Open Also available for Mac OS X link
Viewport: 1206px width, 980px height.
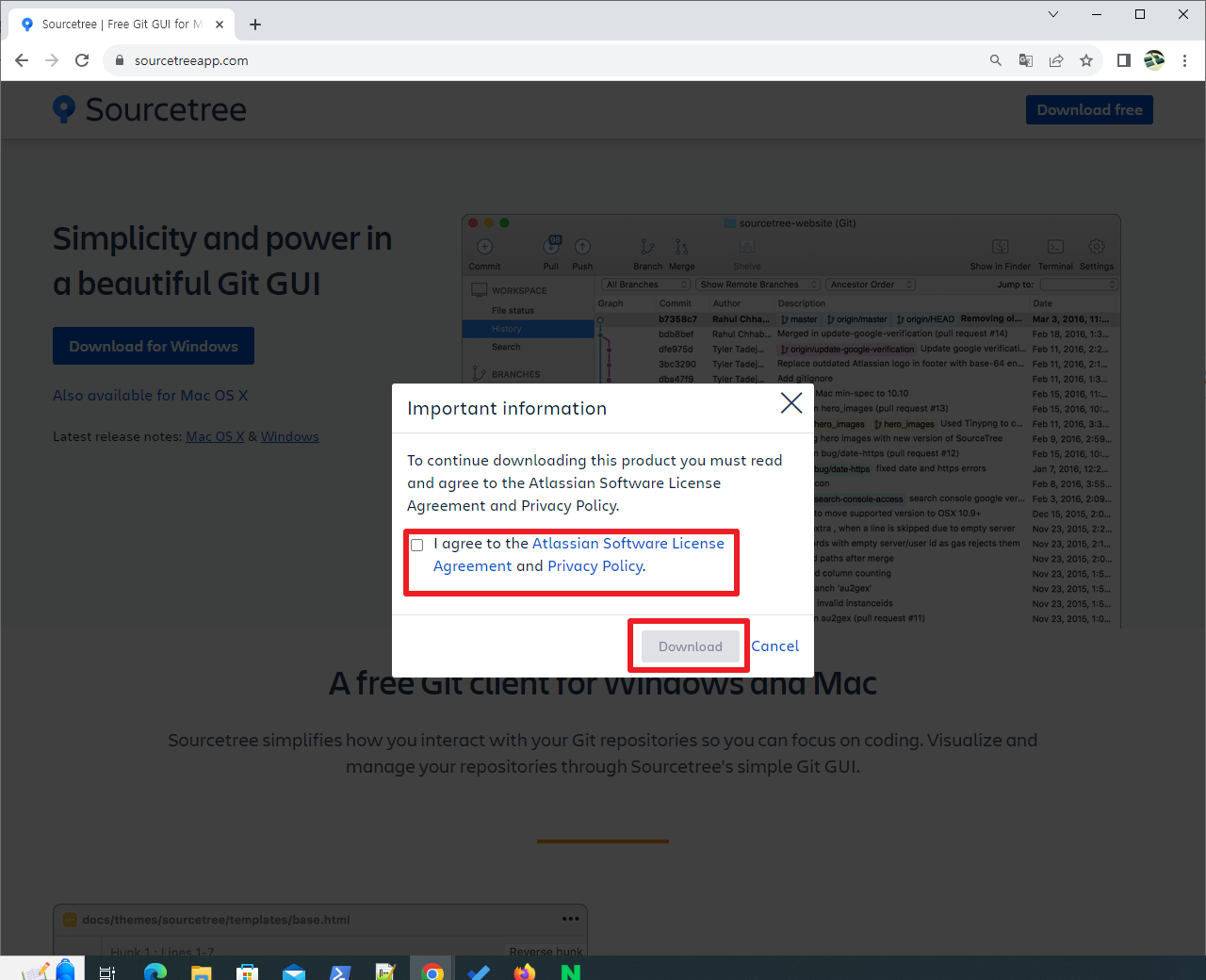pyautogui.click(x=150, y=396)
